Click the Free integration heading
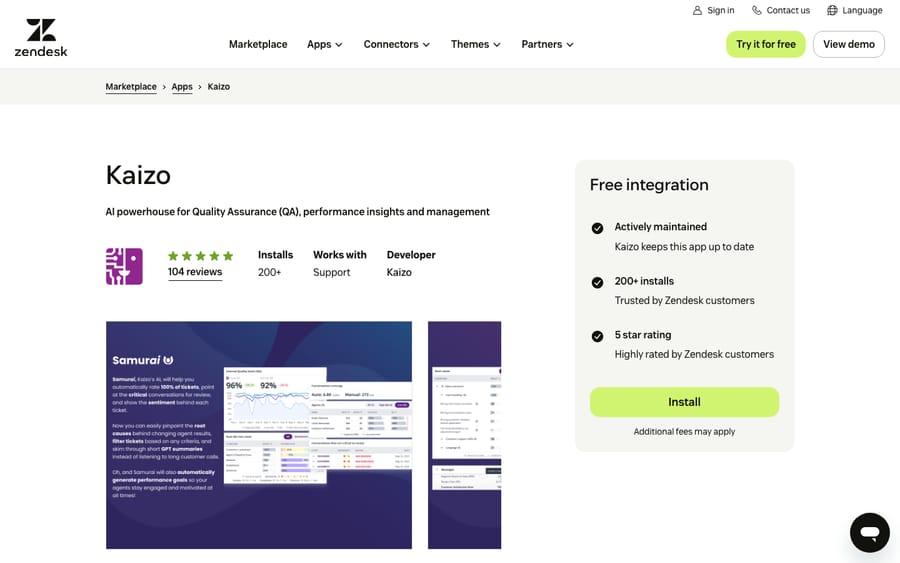 click(x=649, y=185)
